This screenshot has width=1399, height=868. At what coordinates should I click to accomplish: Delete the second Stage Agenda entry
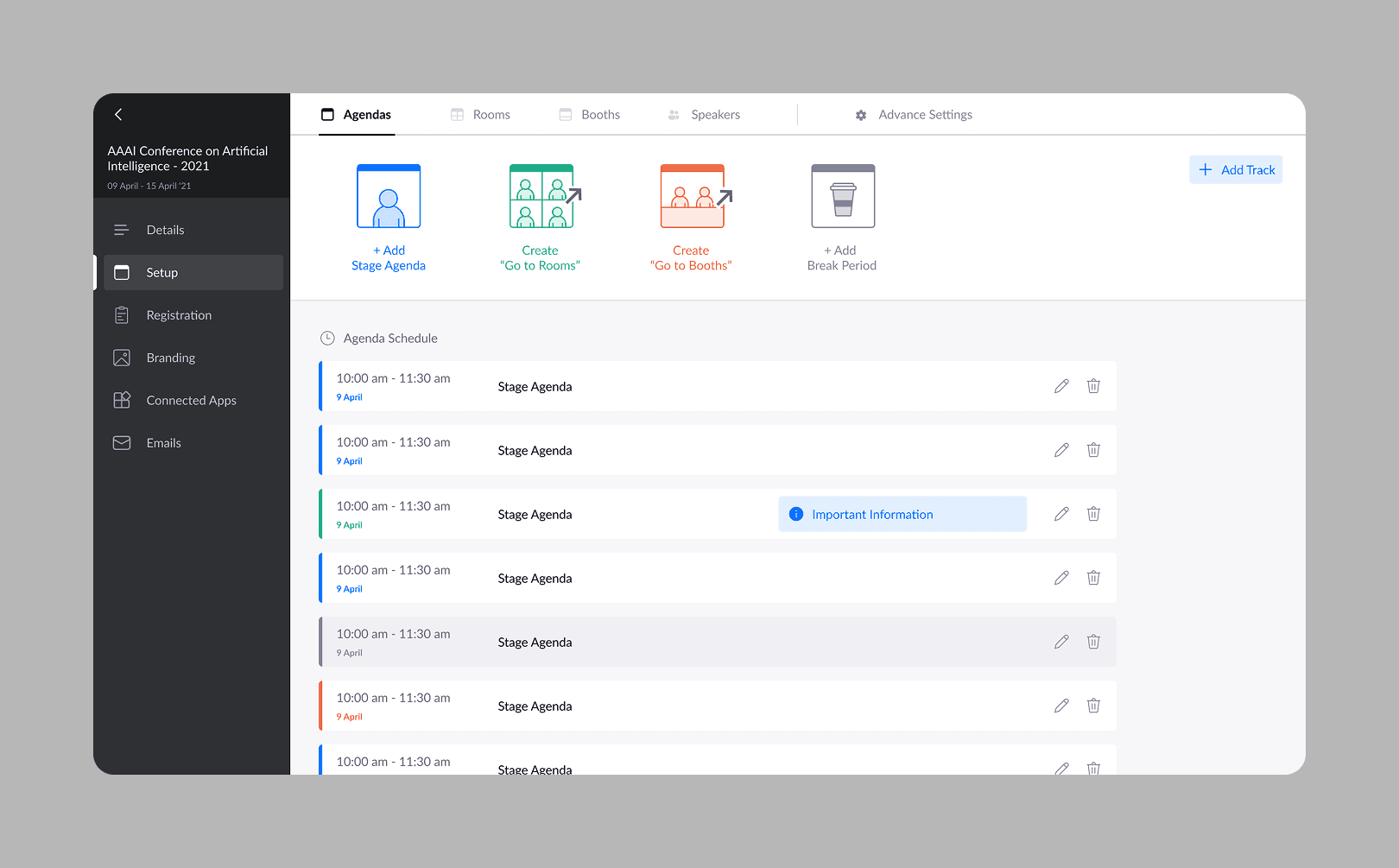click(1093, 450)
